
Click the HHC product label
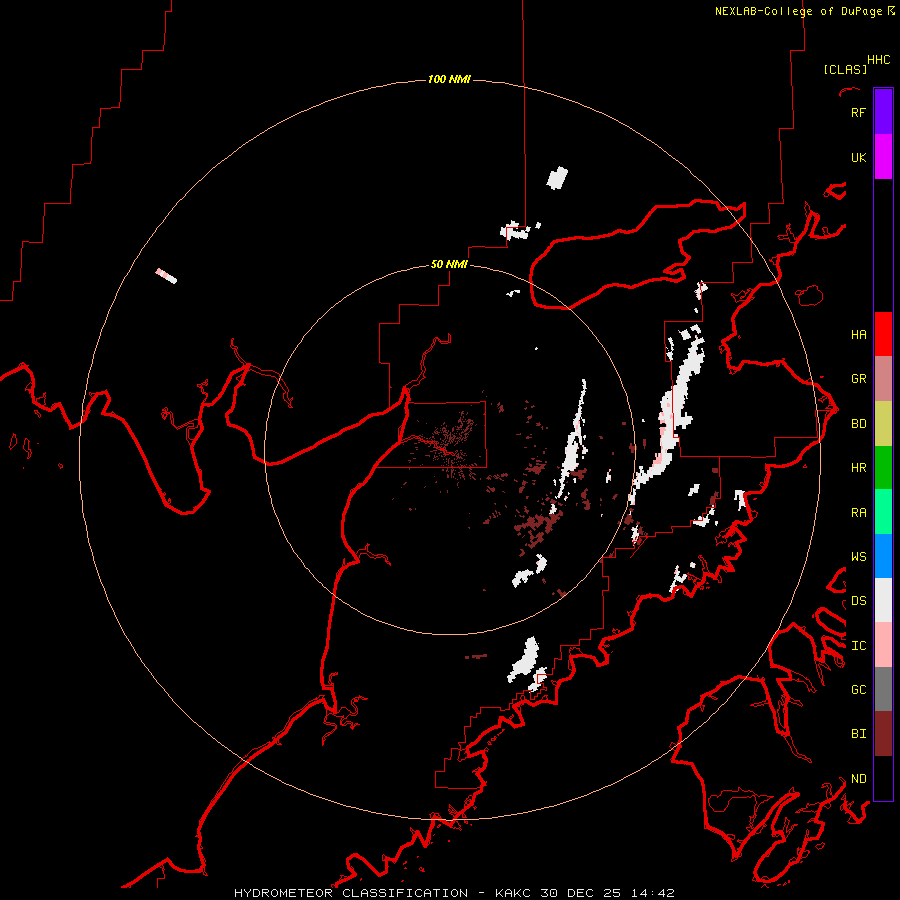point(878,60)
